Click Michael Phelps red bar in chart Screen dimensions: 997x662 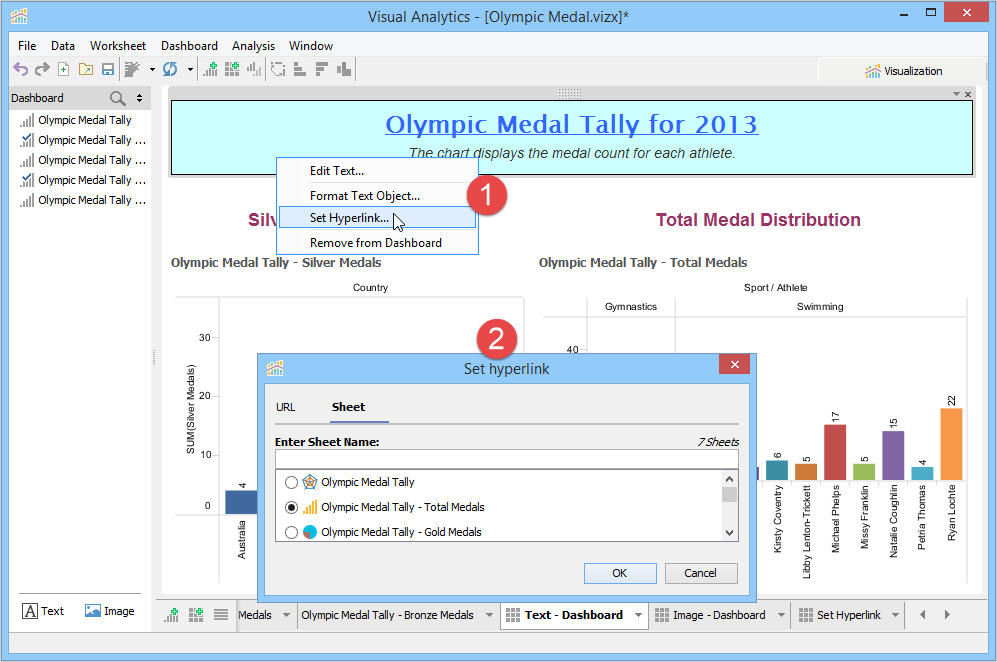pyautogui.click(x=835, y=452)
